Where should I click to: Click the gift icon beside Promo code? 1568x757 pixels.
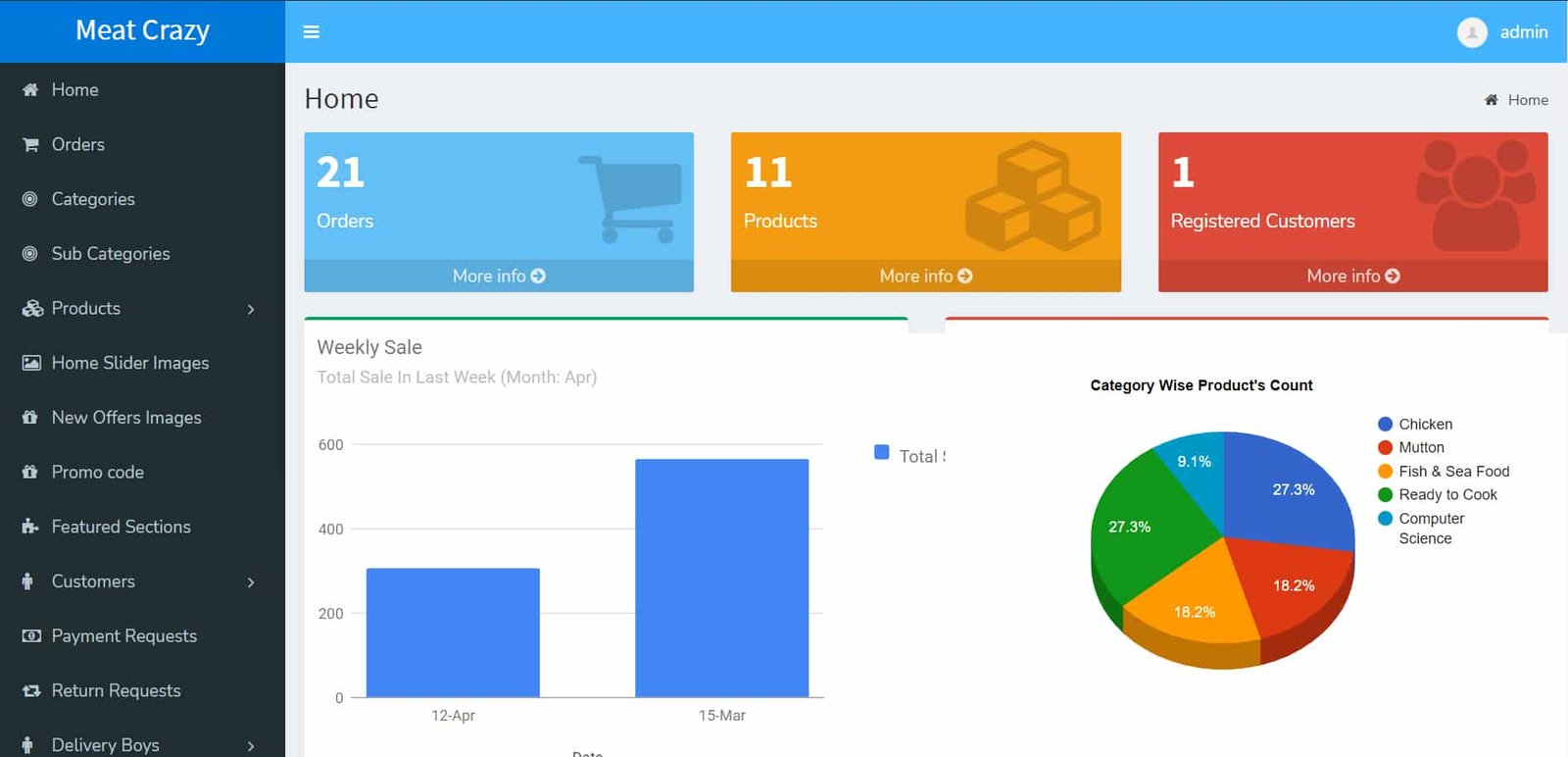tap(30, 473)
